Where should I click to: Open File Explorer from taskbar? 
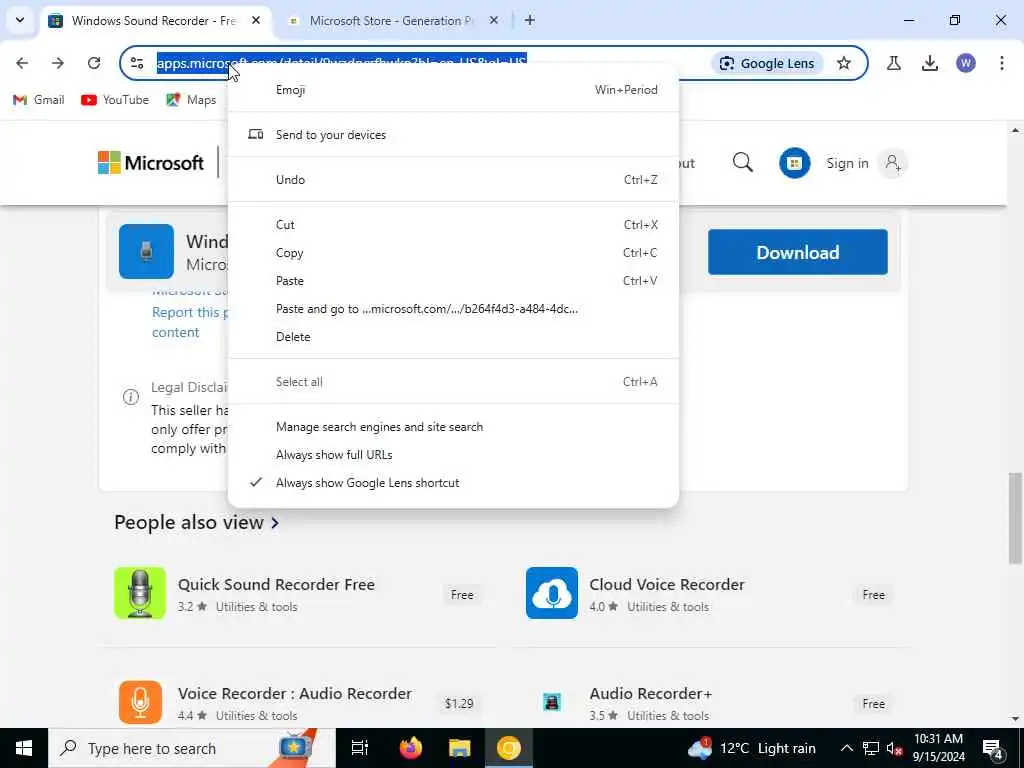[x=460, y=748]
